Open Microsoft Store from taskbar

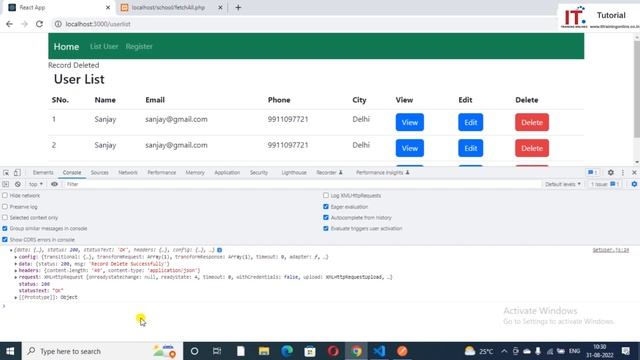click(310, 351)
